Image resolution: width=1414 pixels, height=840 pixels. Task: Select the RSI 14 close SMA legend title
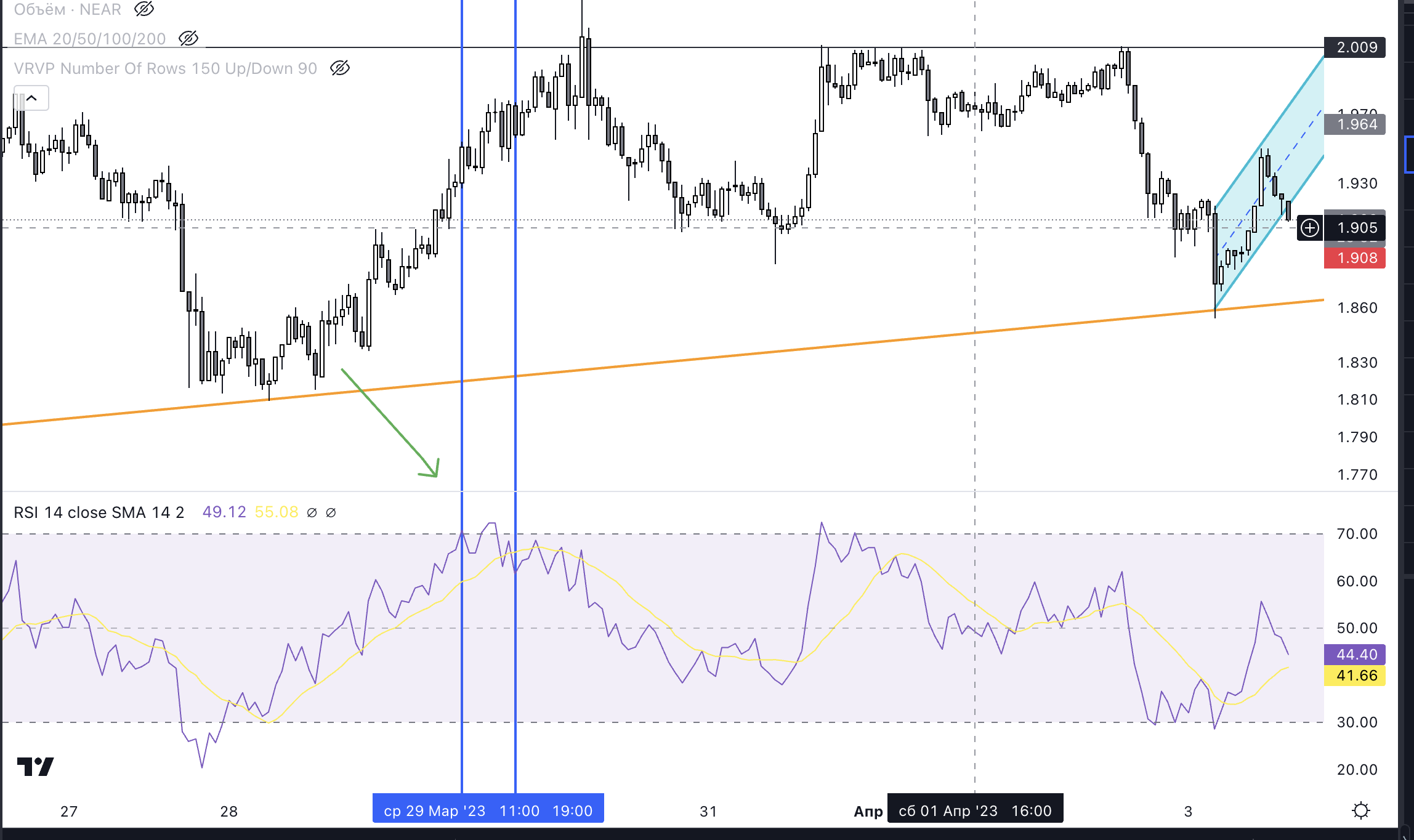(99, 512)
